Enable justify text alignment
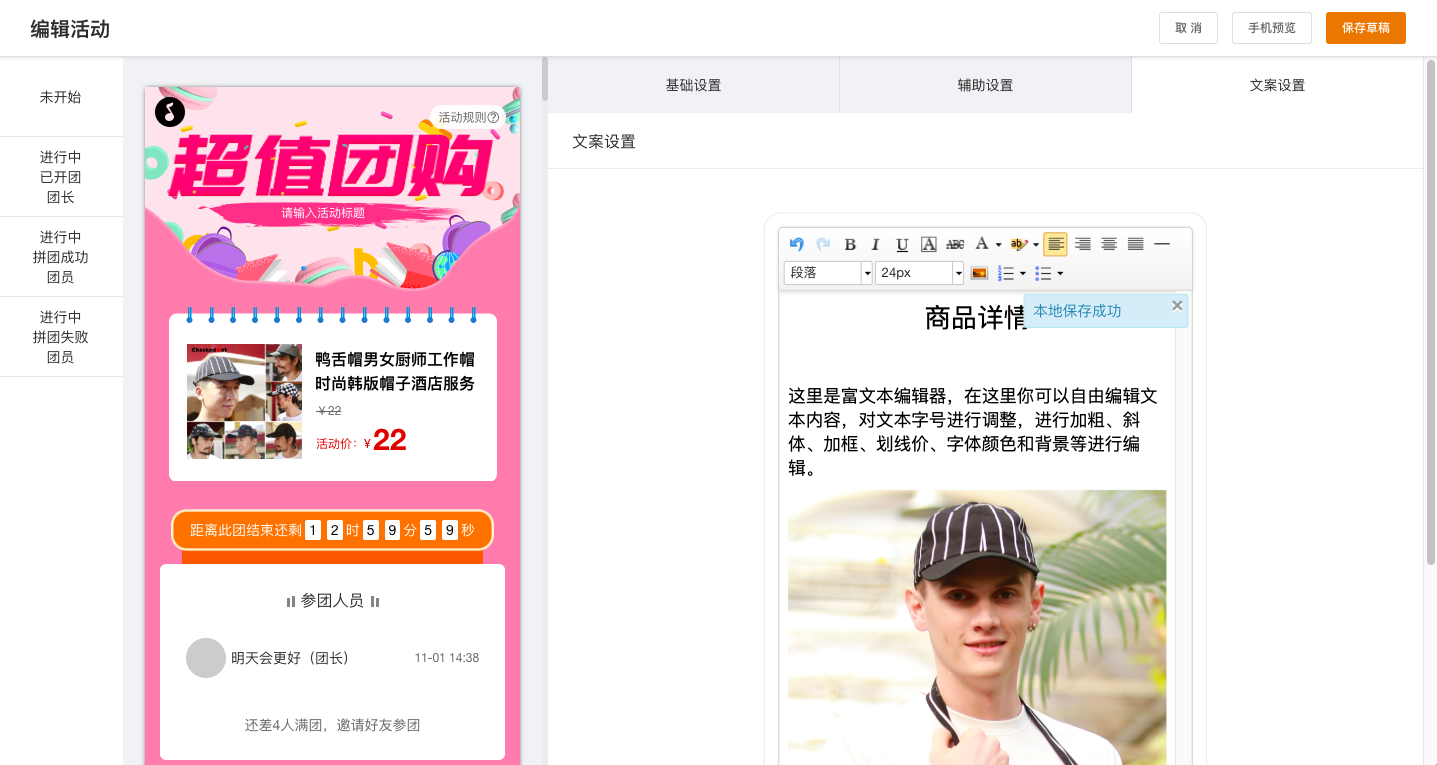 1135,244
